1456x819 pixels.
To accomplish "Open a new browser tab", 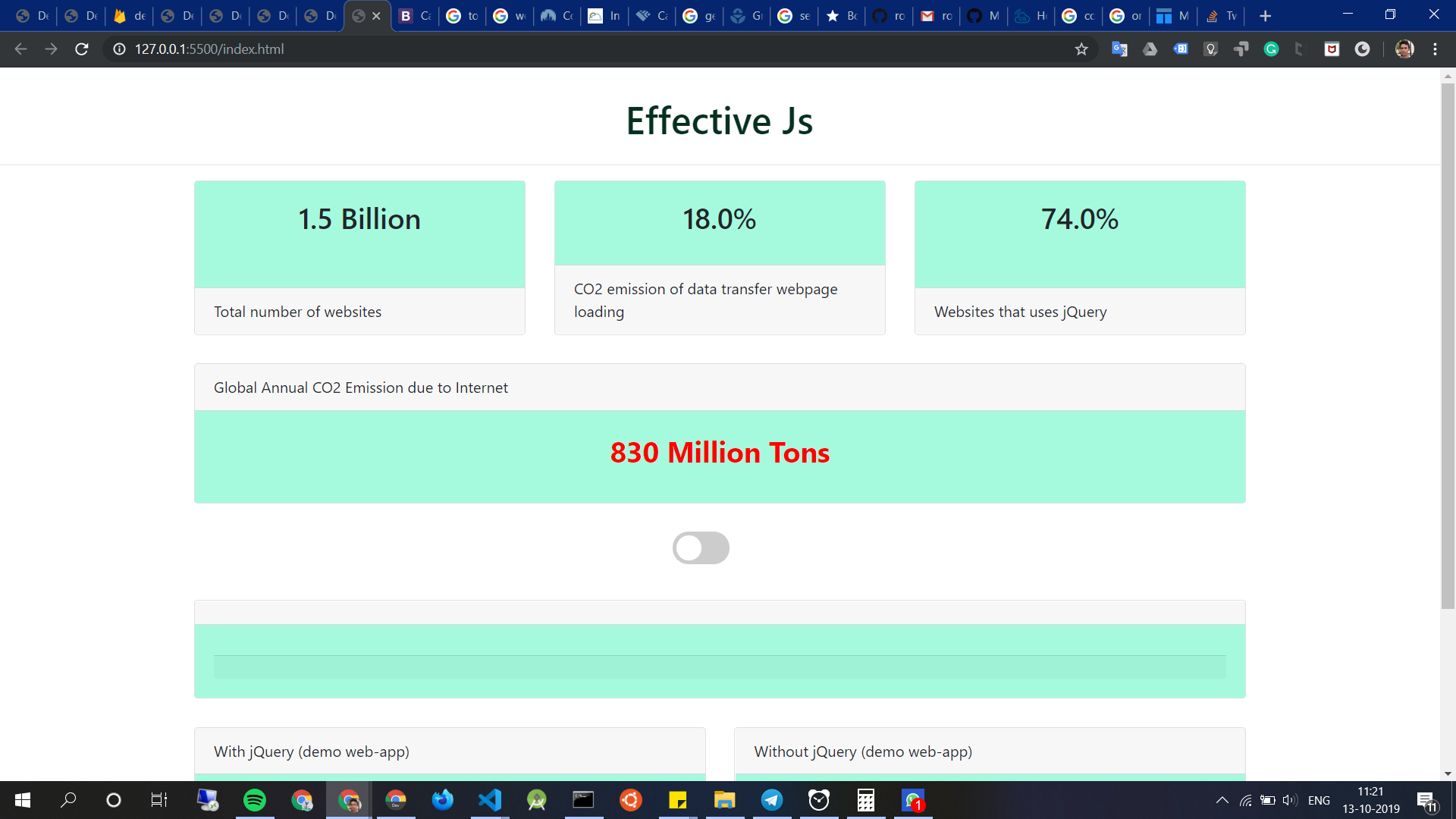I will (1265, 16).
